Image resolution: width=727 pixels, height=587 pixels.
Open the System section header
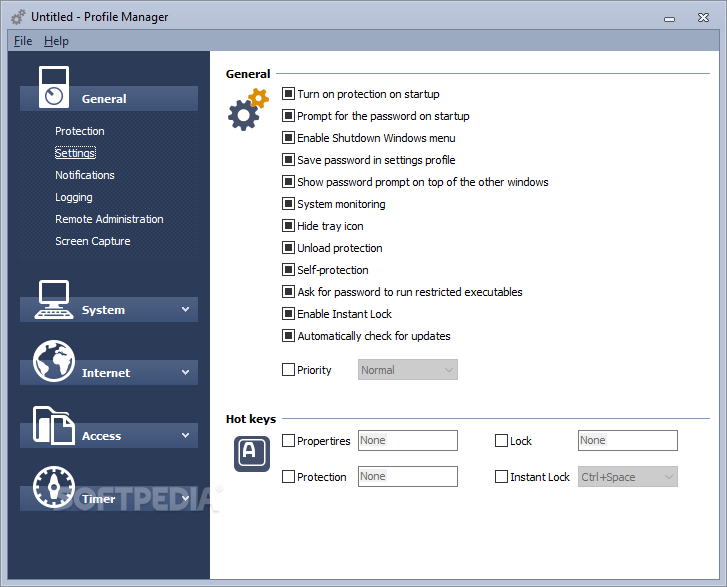click(109, 309)
